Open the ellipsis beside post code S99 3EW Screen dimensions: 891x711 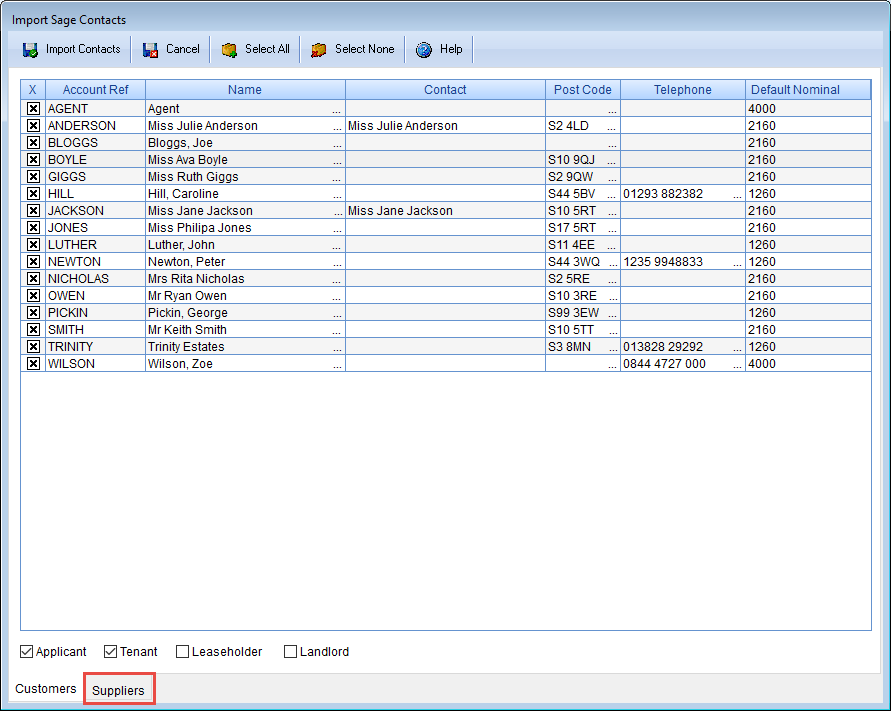(x=611, y=314)
